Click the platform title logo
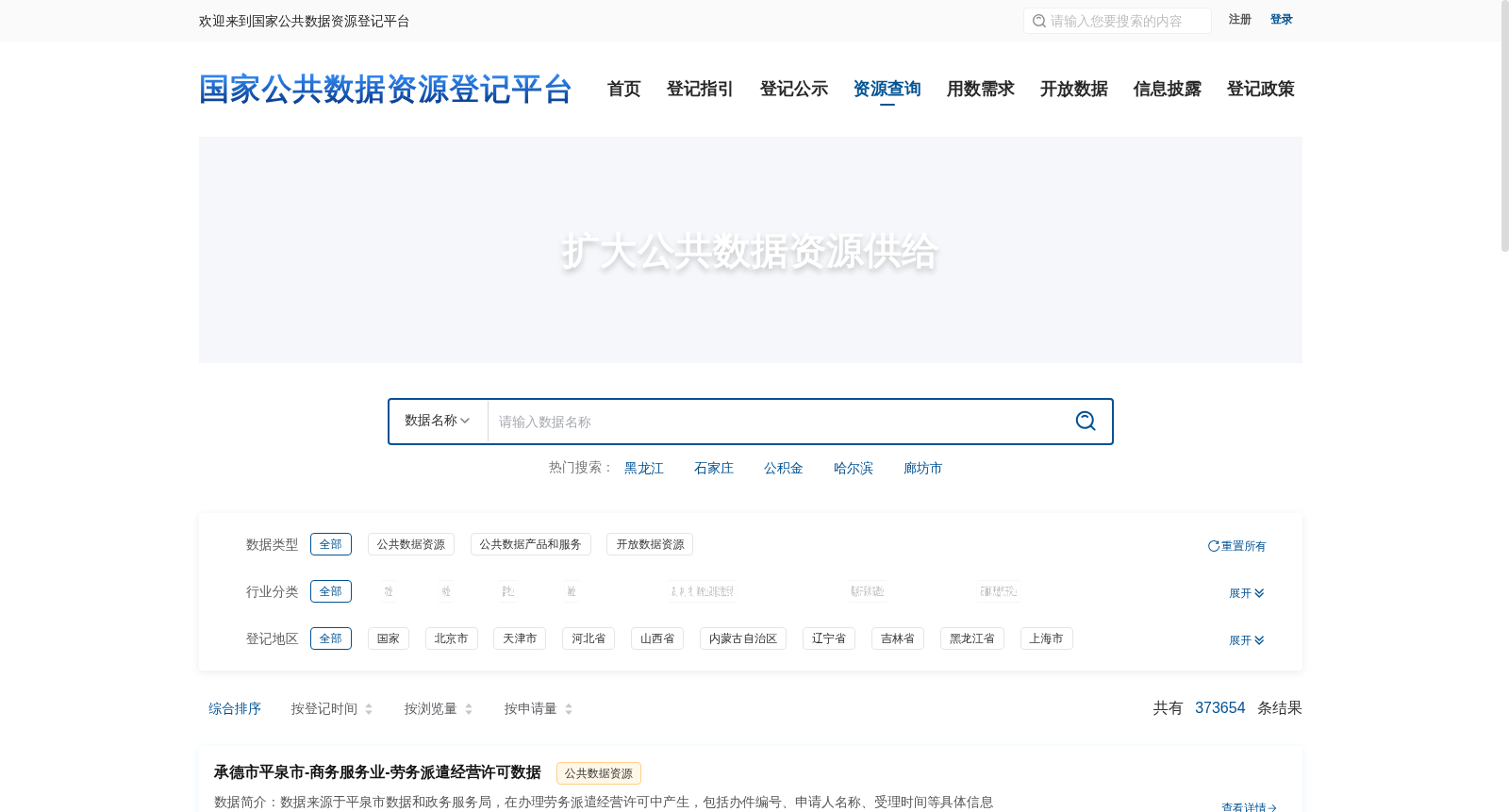The image size is (1509, 812). tap(386, 90)
